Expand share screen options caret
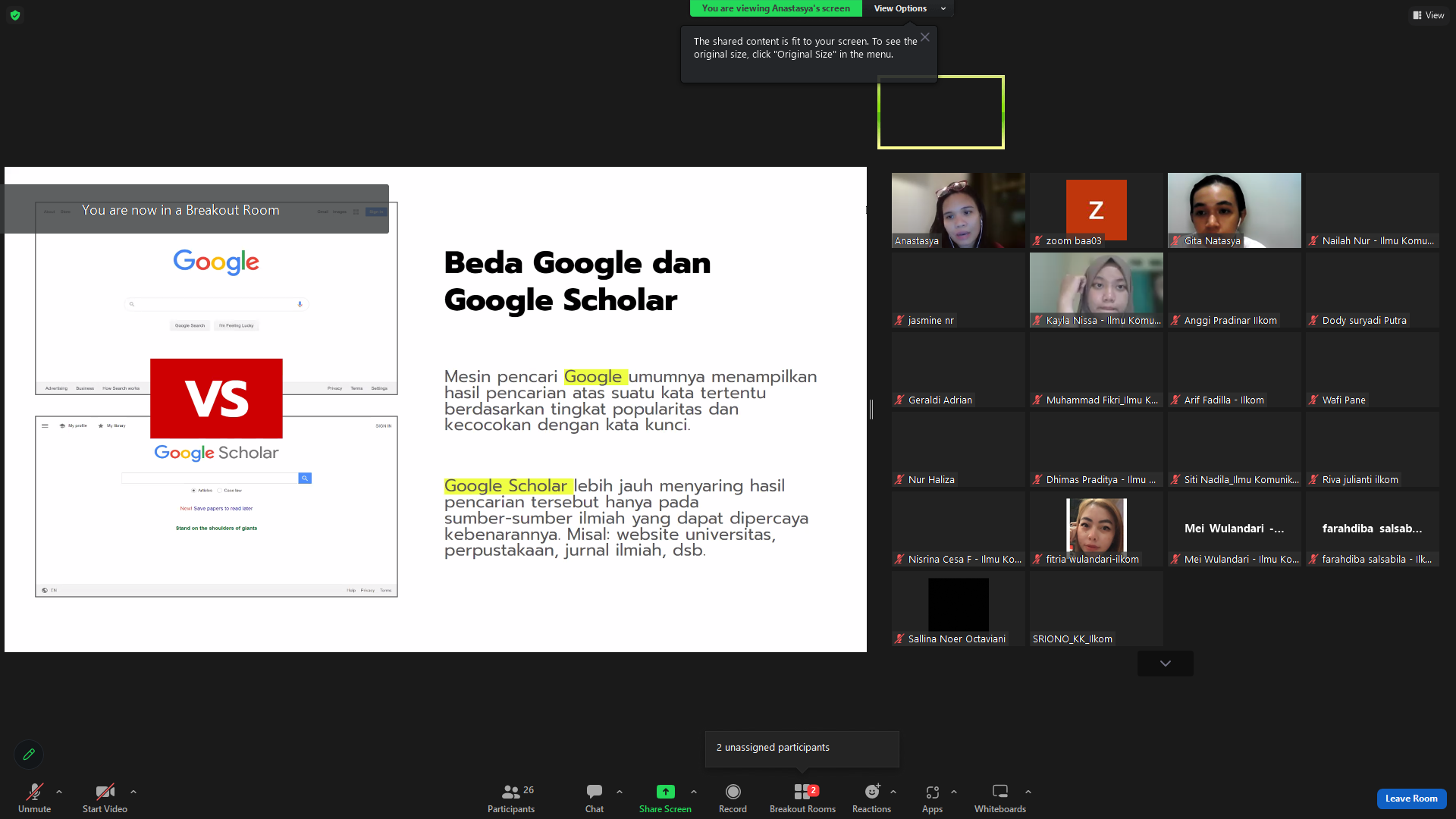This screenshot has height=819, width=1456. (x=694, y=792)
